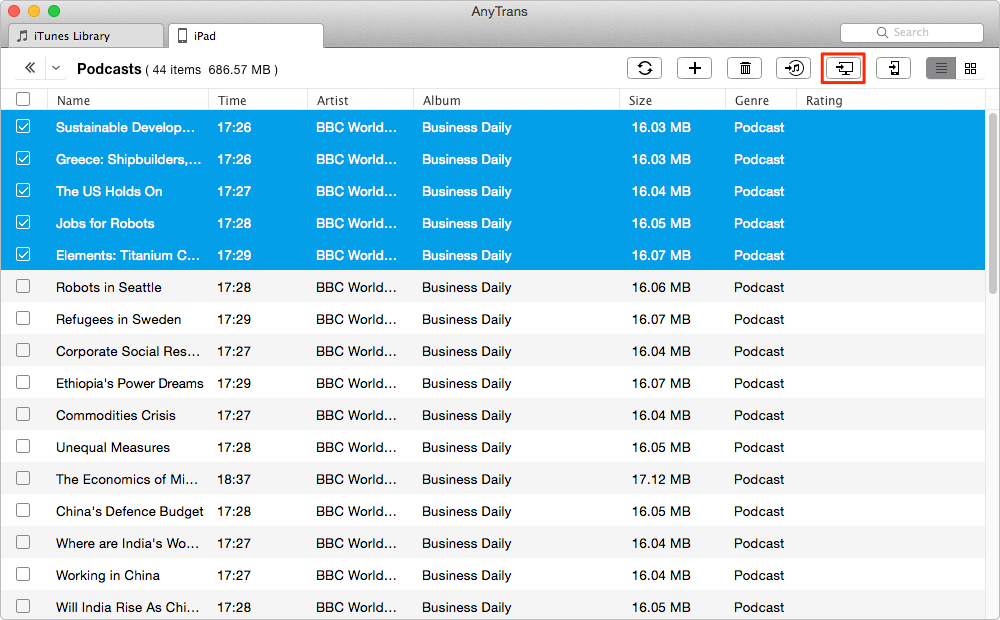
Task: Select 'Will India Rise As Chi...' row name
Action: [127, 607]
